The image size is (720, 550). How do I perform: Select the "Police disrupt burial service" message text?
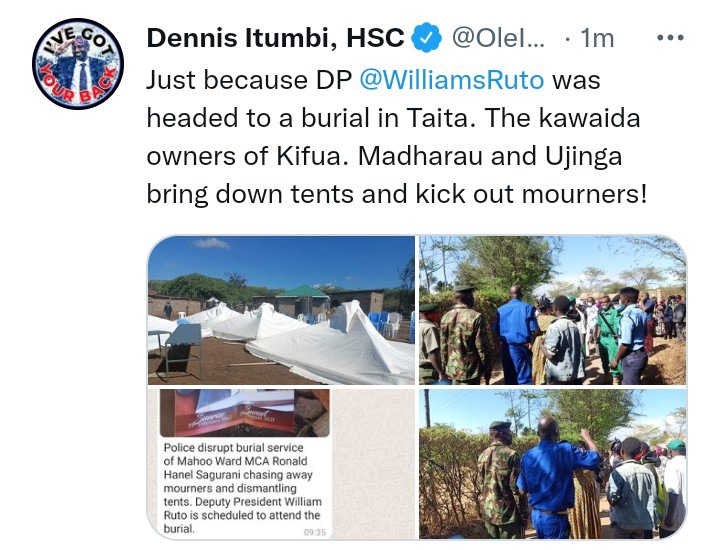pyautogui.click(x=242, y=488)
